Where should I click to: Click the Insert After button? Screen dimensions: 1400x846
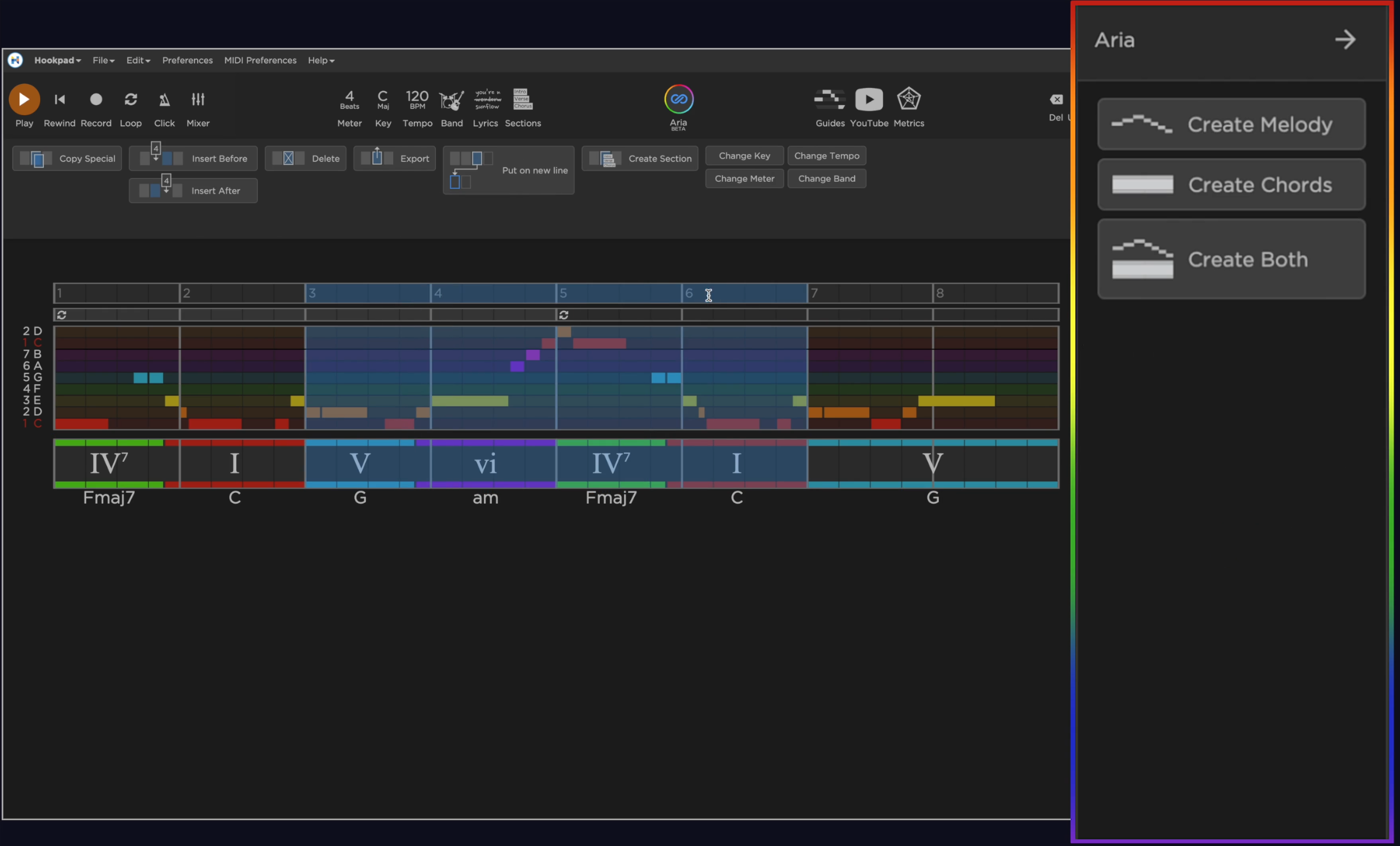[x=193, y=190]
